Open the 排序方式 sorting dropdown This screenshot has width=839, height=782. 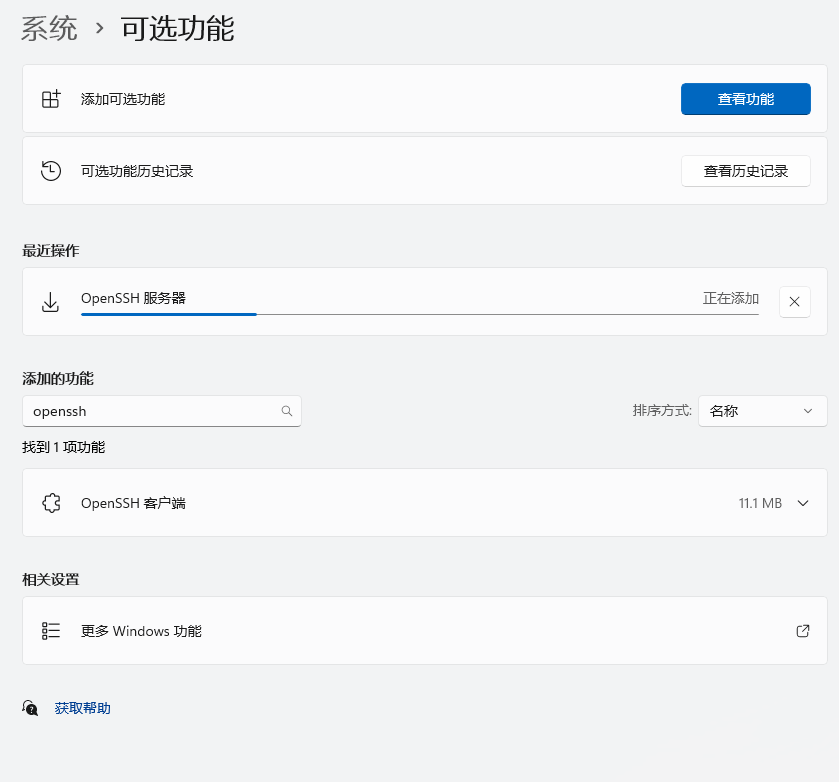pyautogui.click(x=762, y=411)
